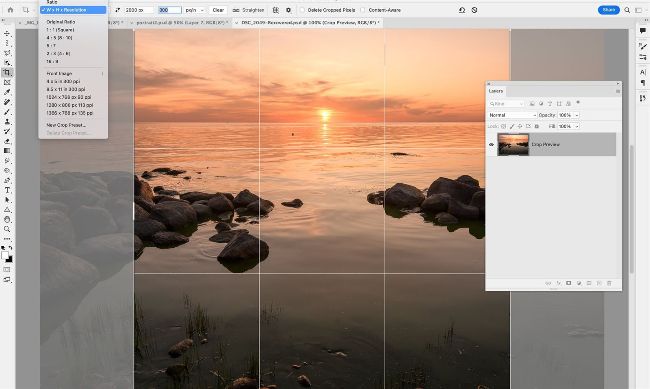
Task: Select the Rectangular Marquee tool
Action: point(7,43)
